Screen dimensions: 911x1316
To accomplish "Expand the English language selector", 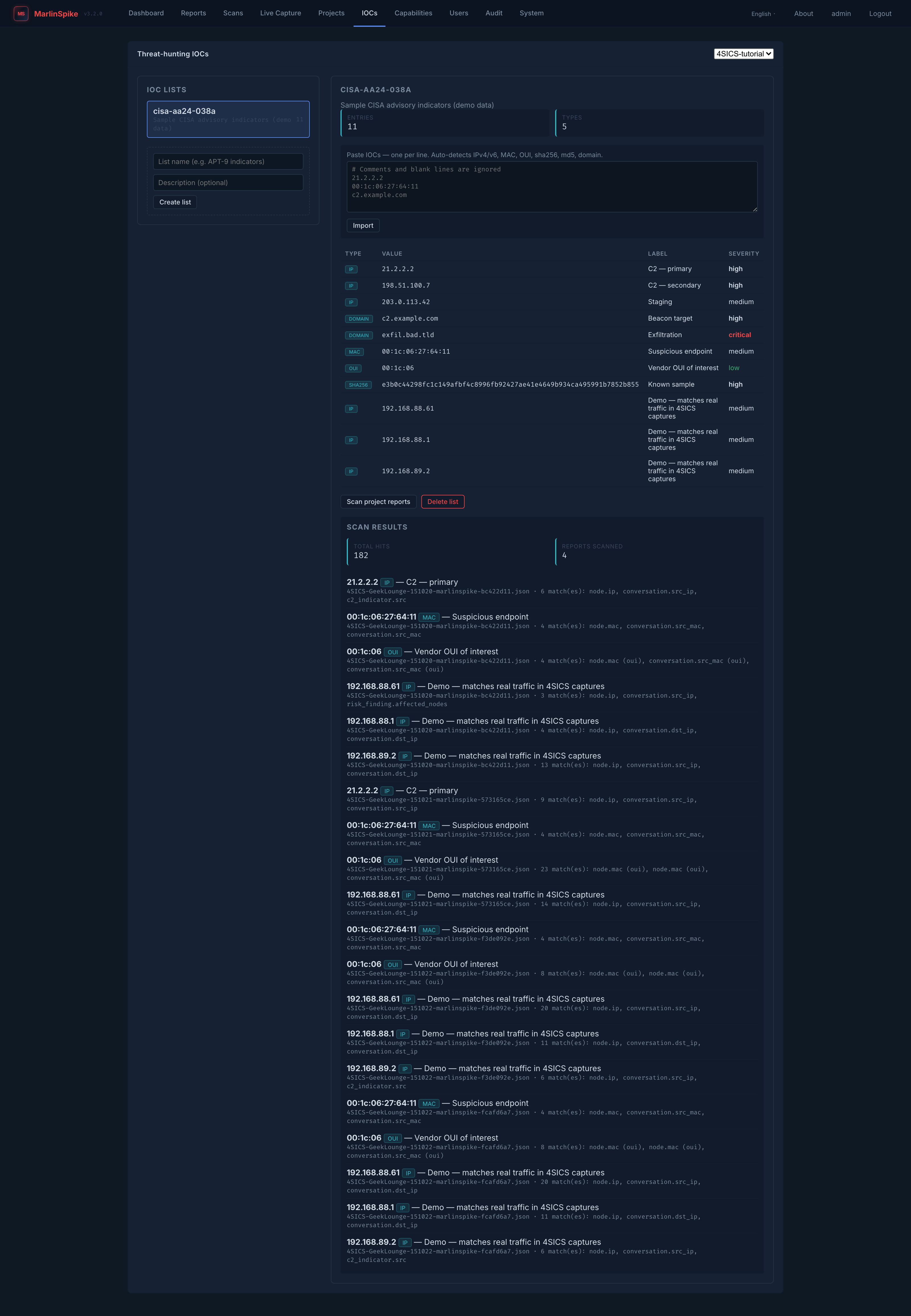I will [x=763, y=14].
